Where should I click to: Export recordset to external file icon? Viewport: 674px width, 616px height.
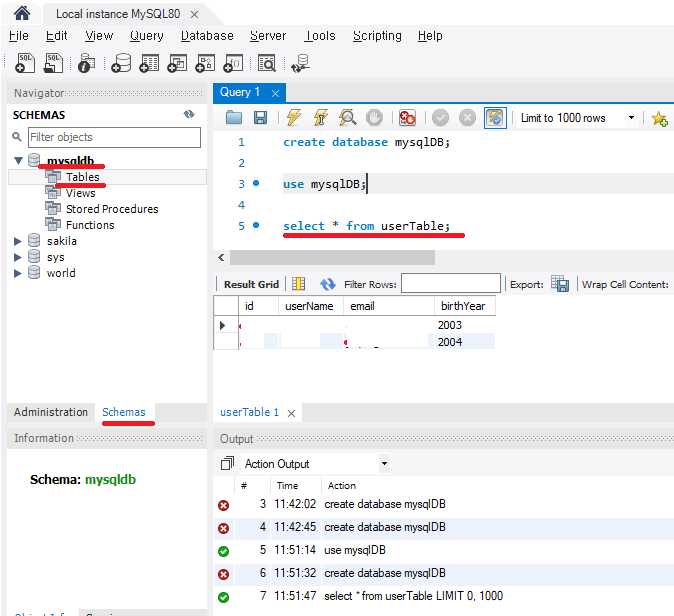560,284
